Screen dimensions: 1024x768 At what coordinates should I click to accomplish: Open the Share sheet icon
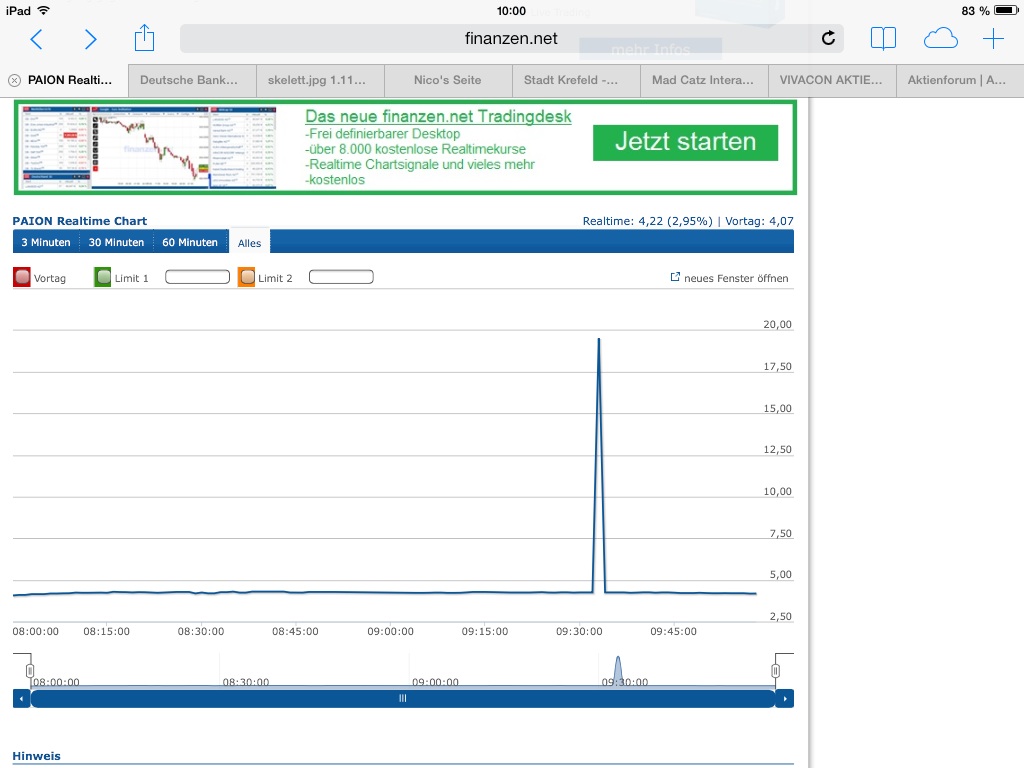(x=144, y=38)
